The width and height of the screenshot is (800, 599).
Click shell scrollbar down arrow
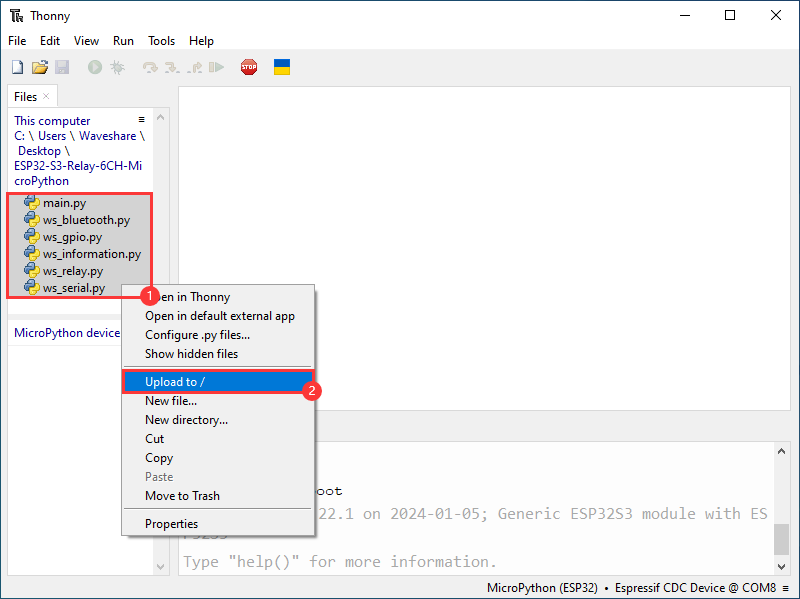781,566
